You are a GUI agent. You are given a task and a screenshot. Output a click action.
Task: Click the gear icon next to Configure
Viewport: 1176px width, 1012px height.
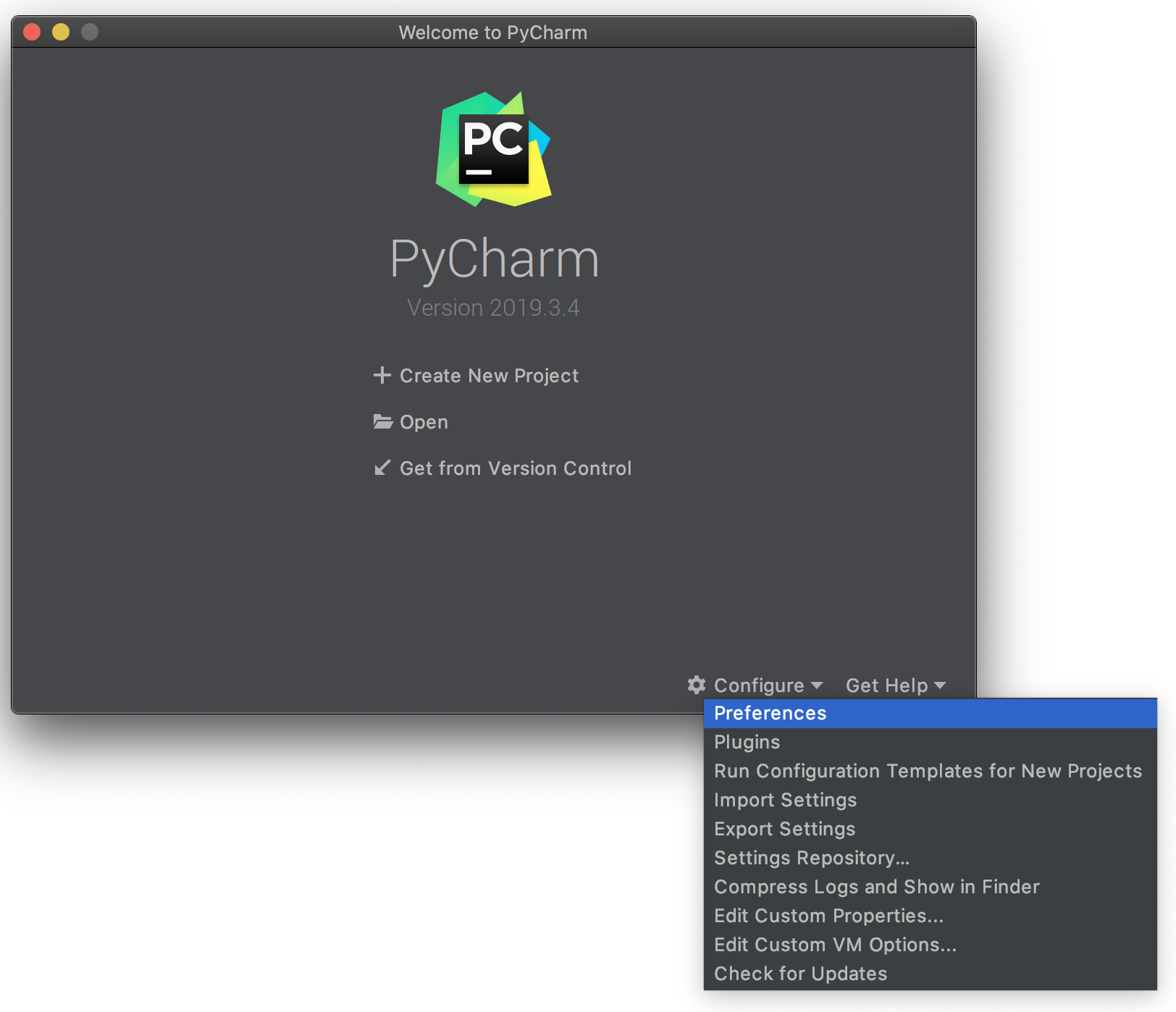[x=696, y=685]
